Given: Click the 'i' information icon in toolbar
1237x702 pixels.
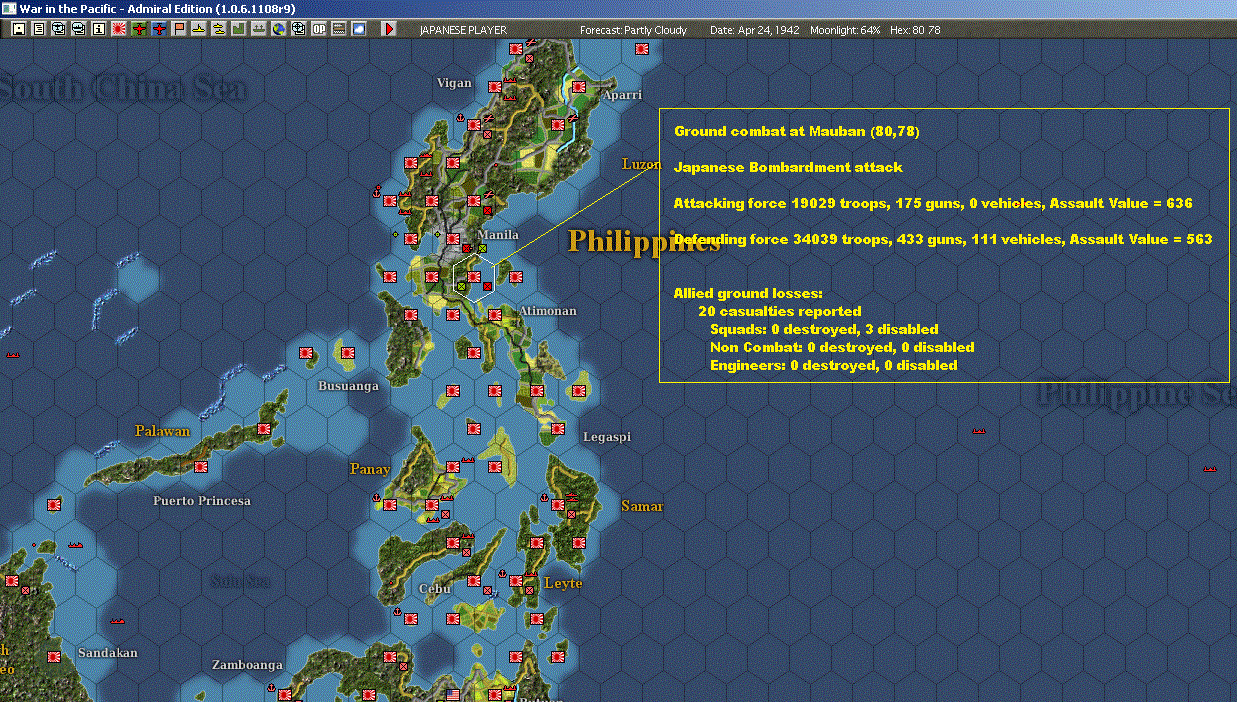Looking at the screenshot, I should (98, 29).
